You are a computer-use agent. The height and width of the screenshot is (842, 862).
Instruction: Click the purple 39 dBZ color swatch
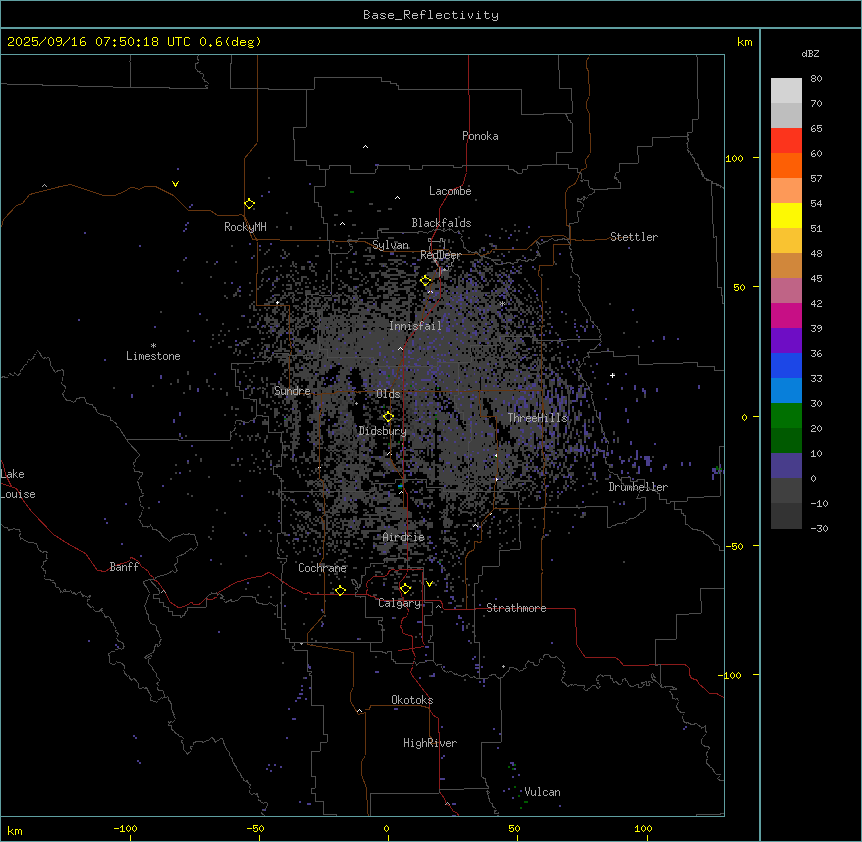tap(786, 341)
